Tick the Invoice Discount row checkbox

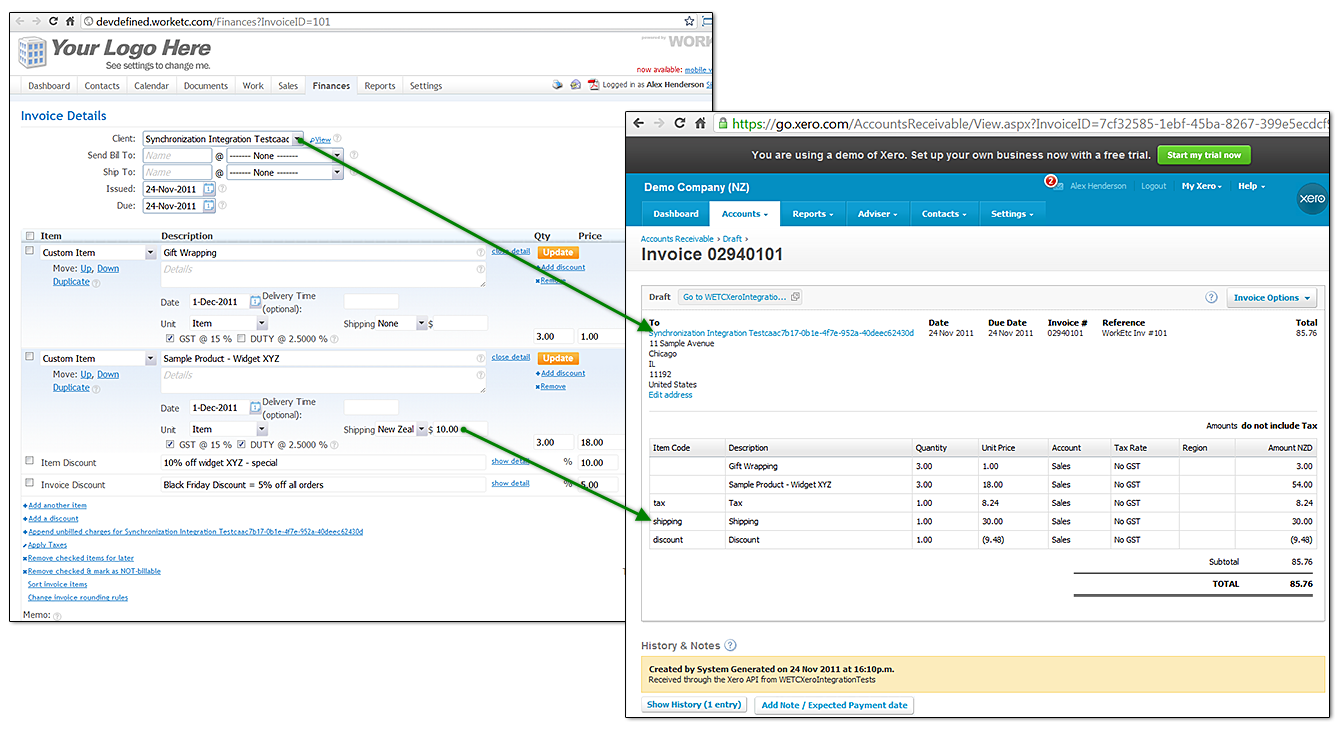click(x=29, y=484)
